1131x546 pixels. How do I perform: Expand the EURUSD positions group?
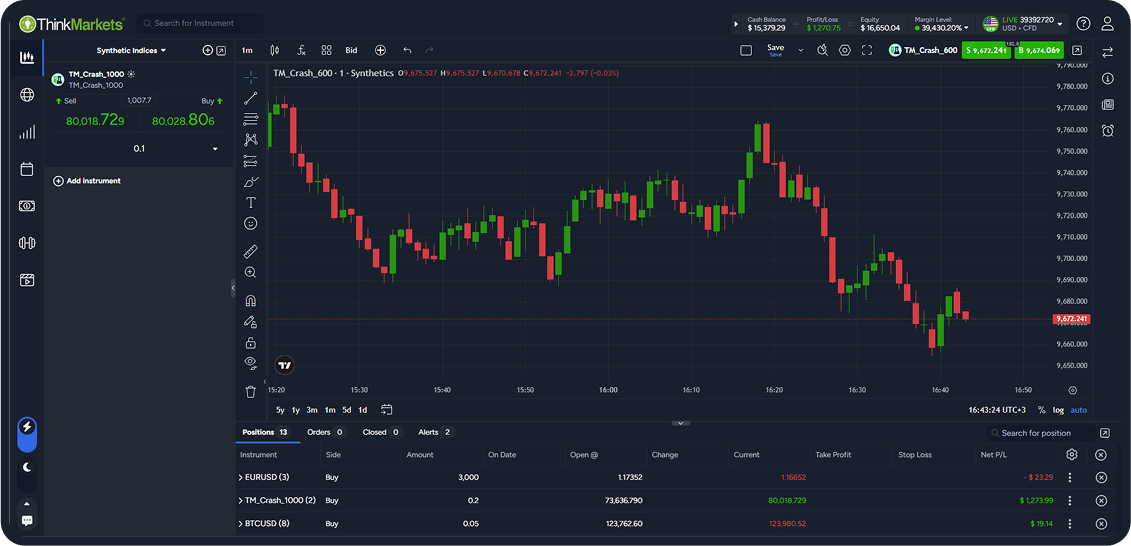click(x=241, y=477)
